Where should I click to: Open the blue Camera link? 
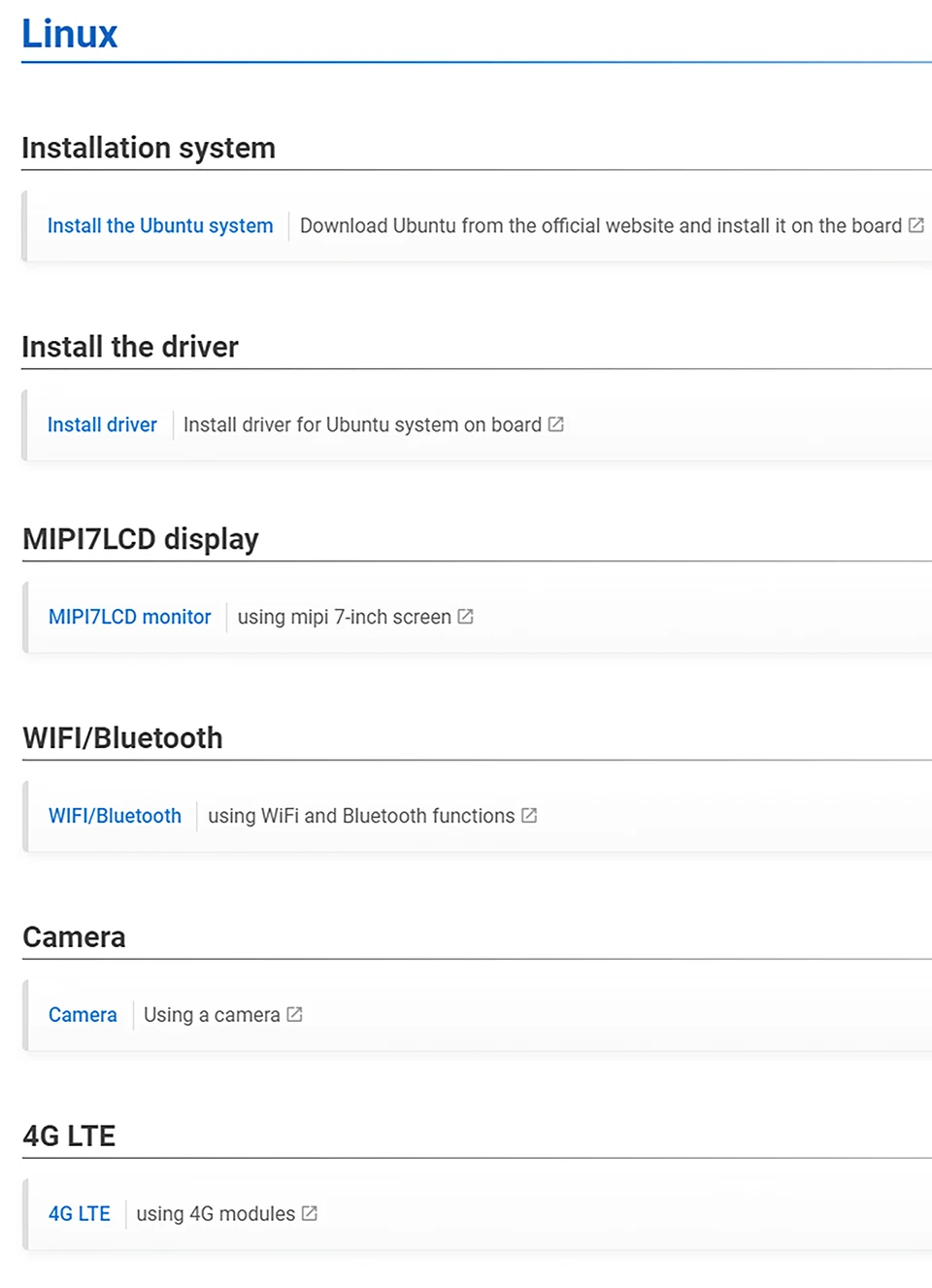coord(83,1015)
